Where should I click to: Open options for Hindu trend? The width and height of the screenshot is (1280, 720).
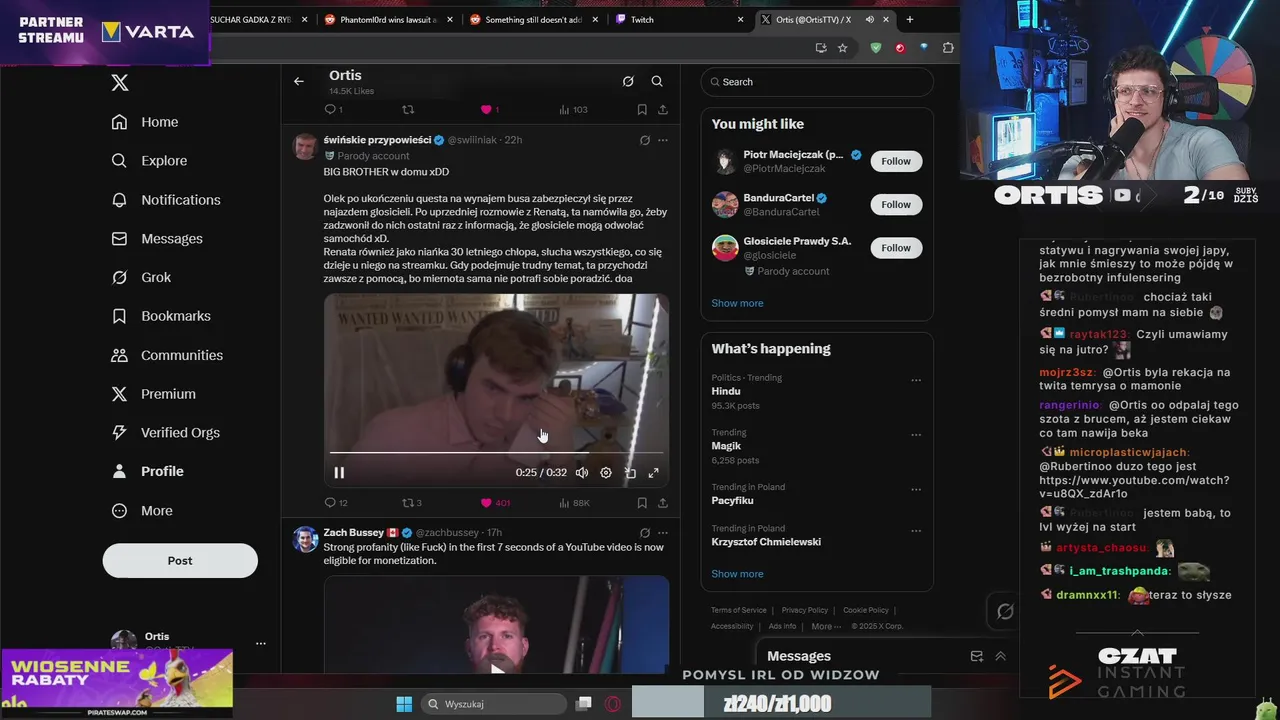click(916, 380)
